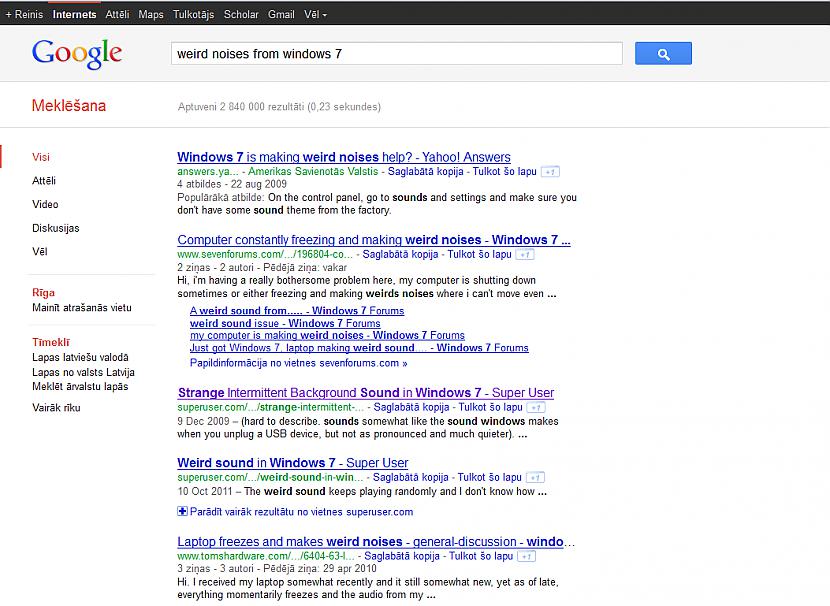Open Attēli in top navigation bar
Image resolution: width=830 pixels, height=606 pixels.
pos(117,14)
